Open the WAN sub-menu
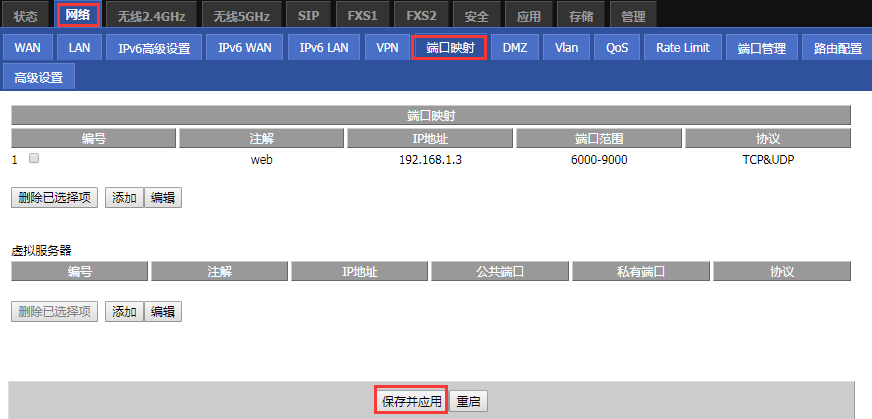 [x=27, y=48]
